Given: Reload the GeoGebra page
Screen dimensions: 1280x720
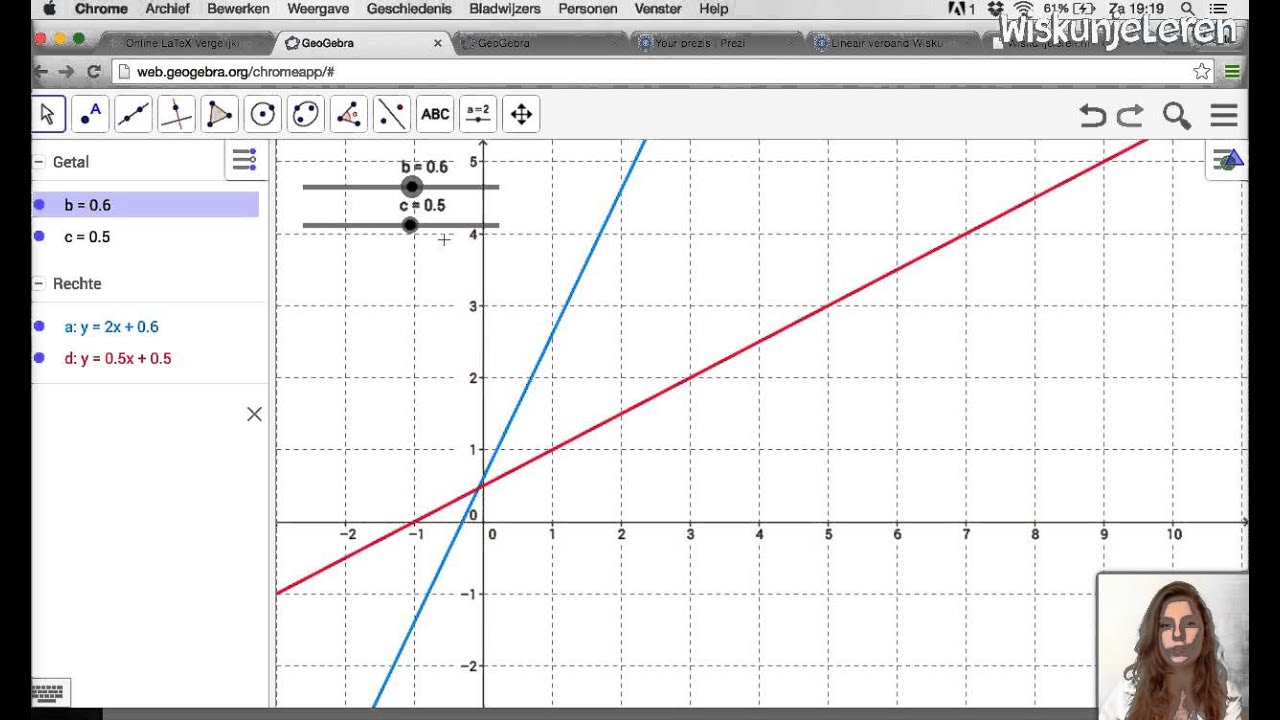Looking at the screenshot, I should click(94, 71).
